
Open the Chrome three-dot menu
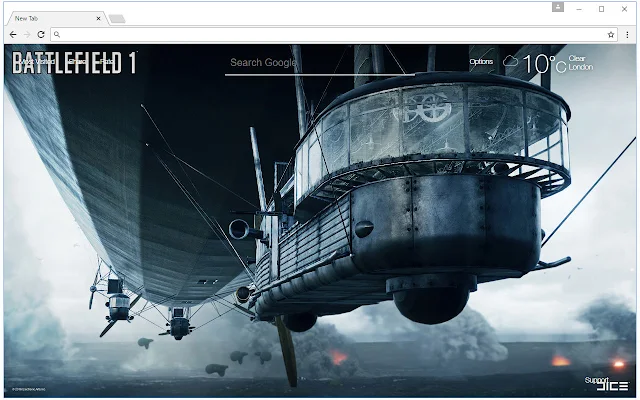(x=627, y=35)
